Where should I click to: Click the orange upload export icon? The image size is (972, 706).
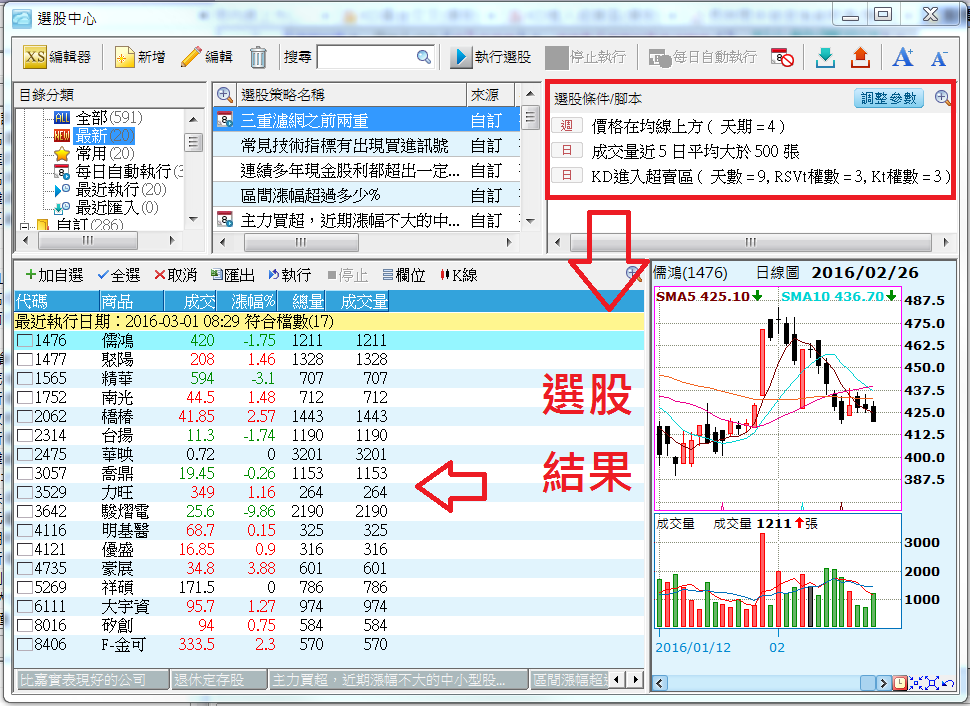click(x=859, y=57)
